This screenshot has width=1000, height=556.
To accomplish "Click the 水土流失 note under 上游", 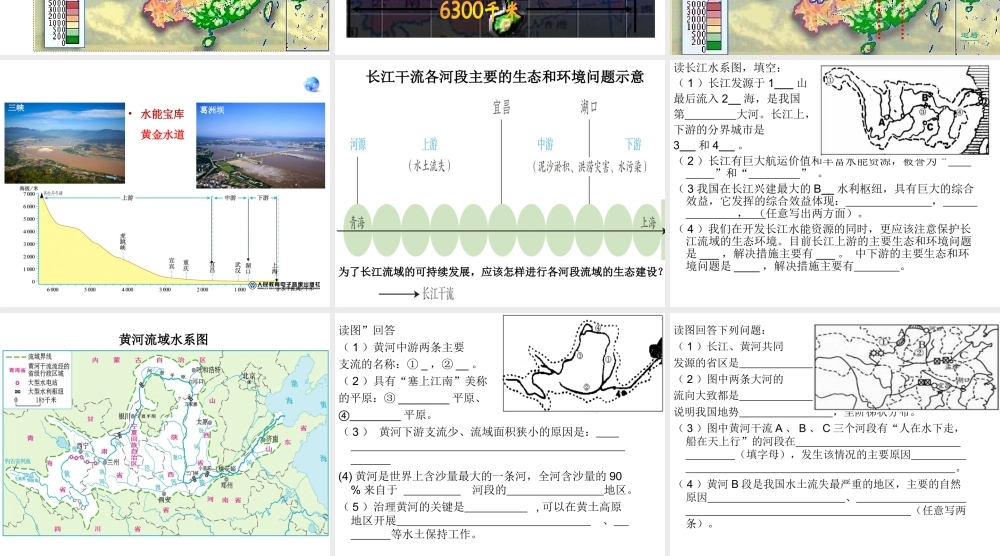I will (430, 166).
